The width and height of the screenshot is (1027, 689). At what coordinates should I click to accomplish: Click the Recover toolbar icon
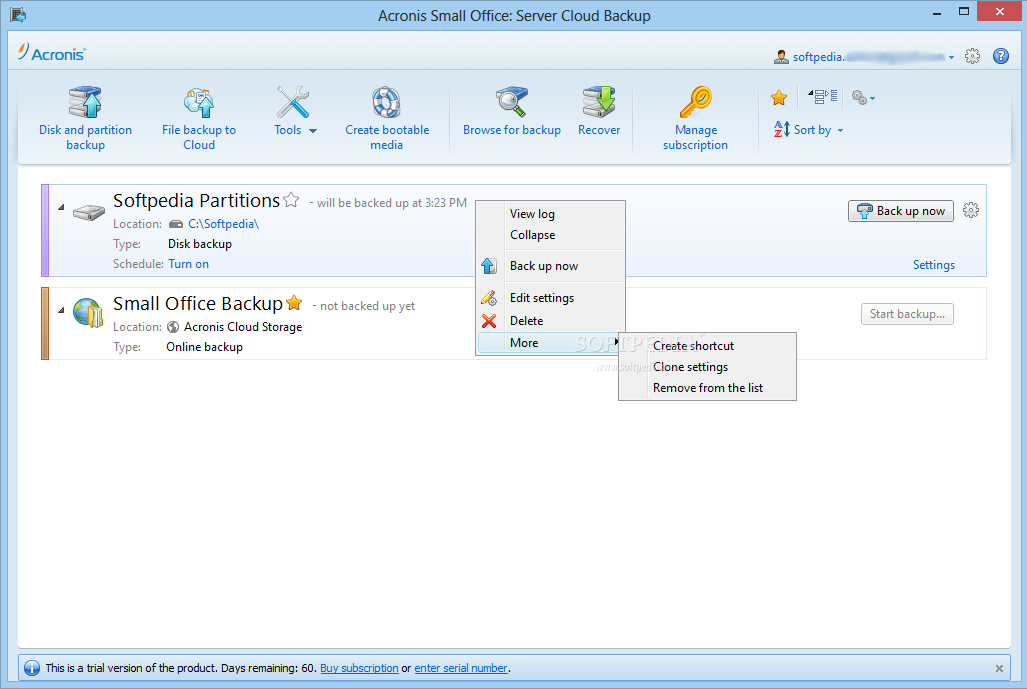click(599, 102)
